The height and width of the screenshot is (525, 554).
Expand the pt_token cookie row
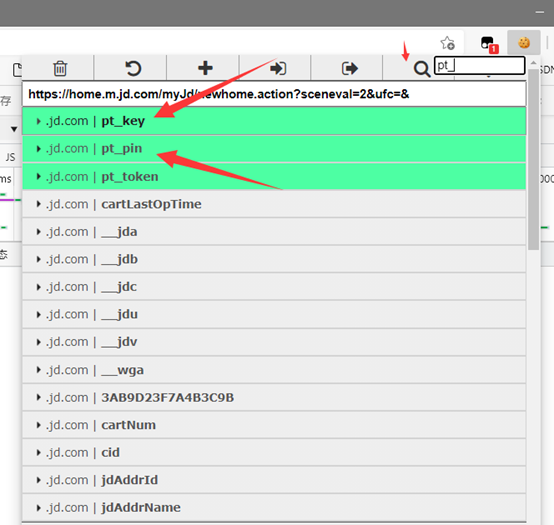(x=274, y=176)
